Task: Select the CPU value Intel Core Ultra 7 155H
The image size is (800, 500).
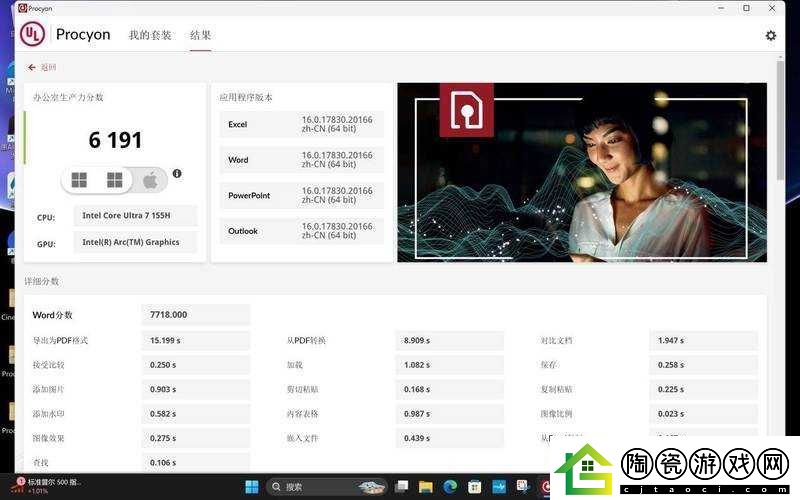Action: [135, 216]
